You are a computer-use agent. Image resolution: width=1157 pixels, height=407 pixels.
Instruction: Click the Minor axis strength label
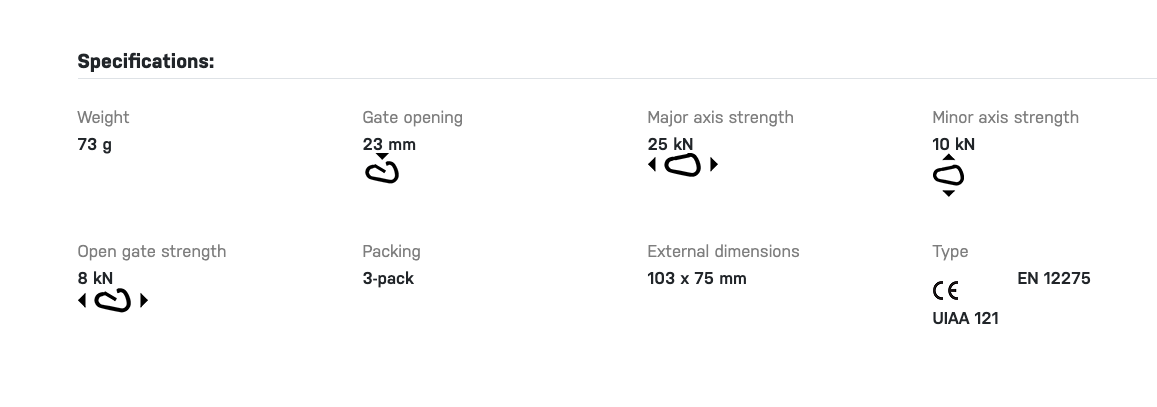(x=1005, y=117)
